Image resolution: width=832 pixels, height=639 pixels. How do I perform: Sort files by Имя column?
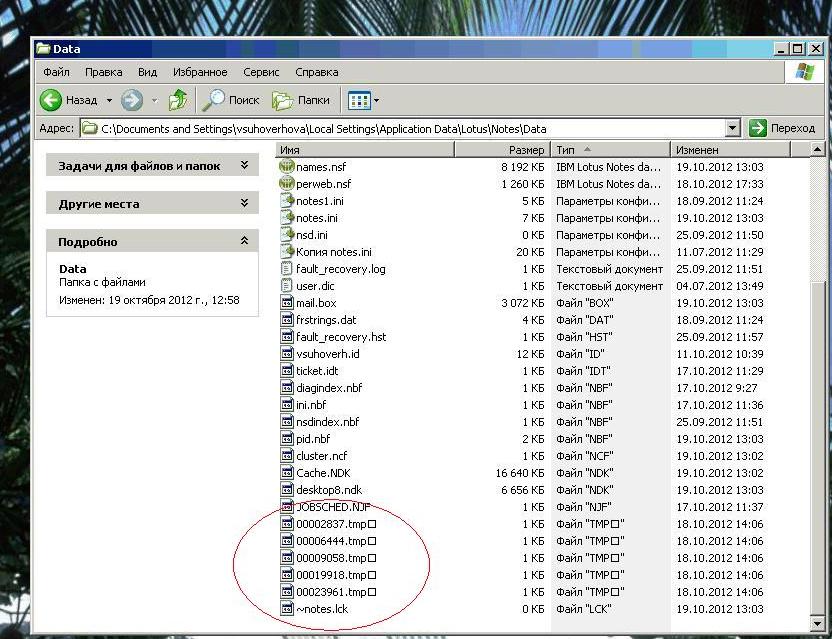tap(365, 150)
